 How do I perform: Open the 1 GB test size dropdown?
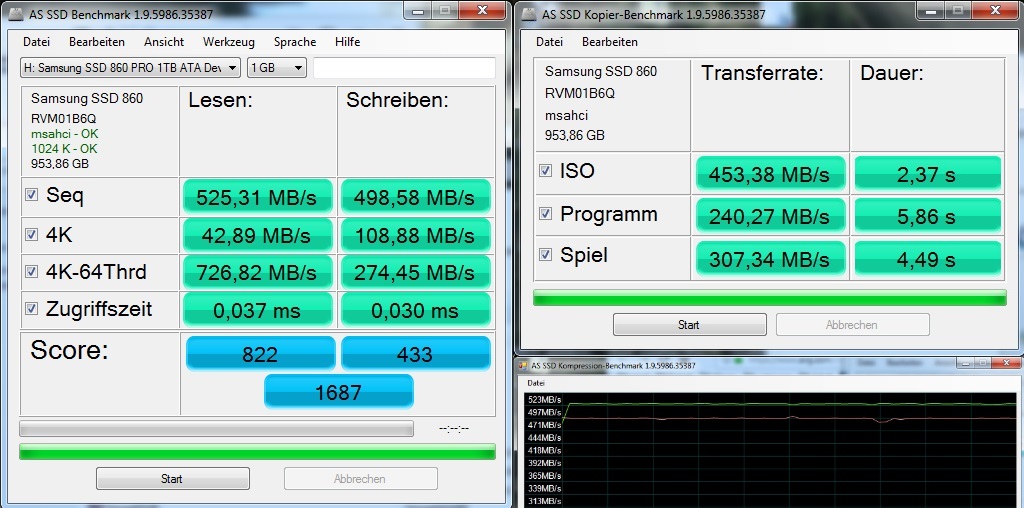277,67
